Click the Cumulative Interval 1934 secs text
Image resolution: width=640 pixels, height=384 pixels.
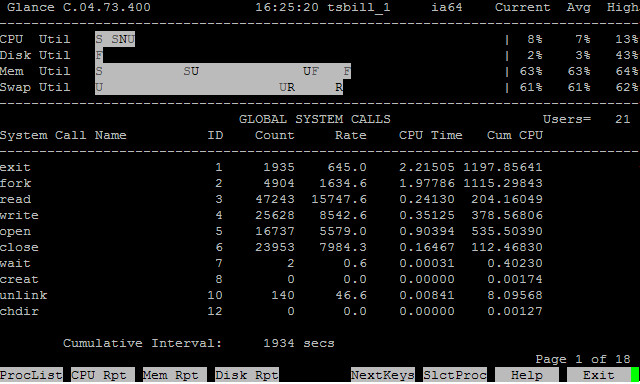(x=199, y=343)
